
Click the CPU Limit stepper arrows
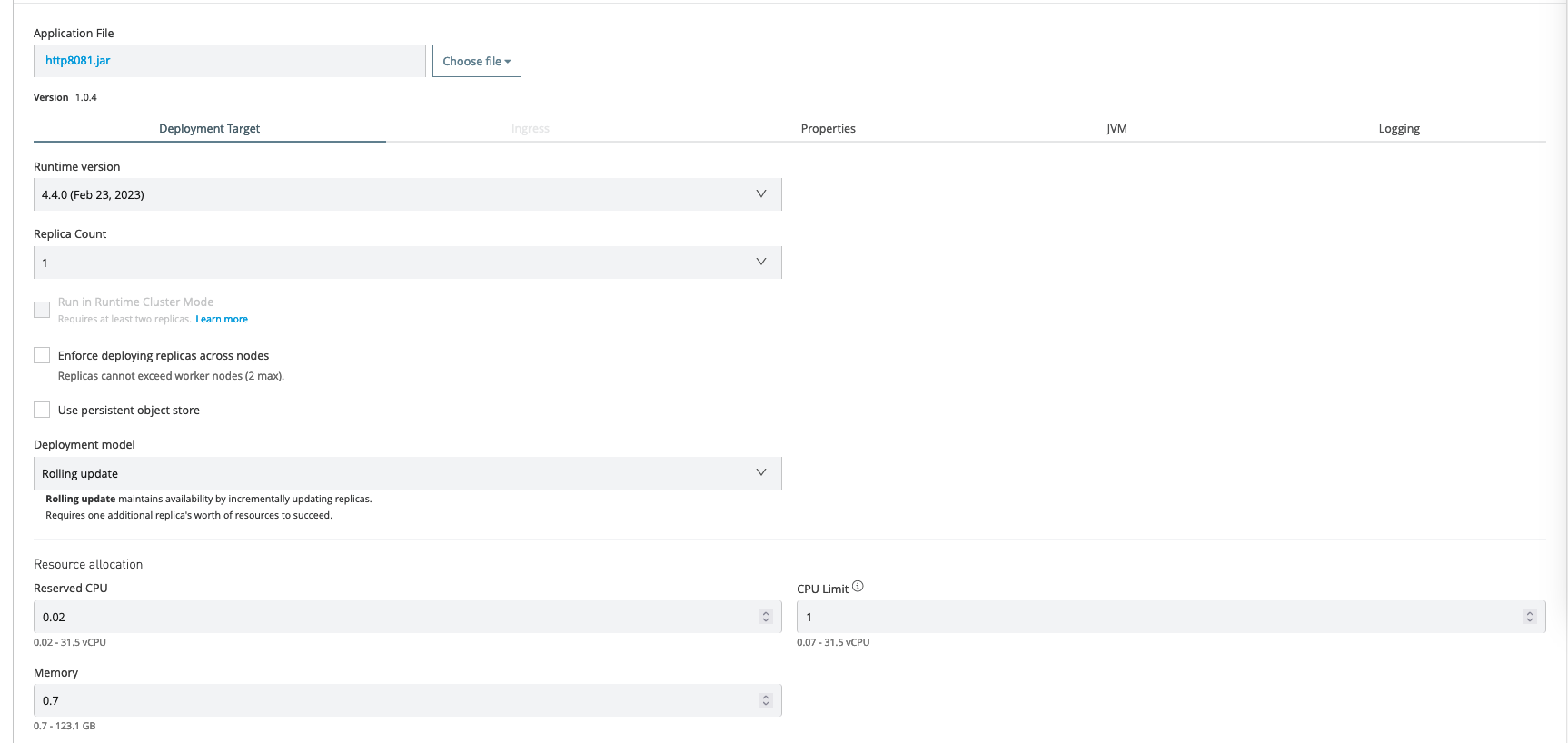tap(1529, 617)
